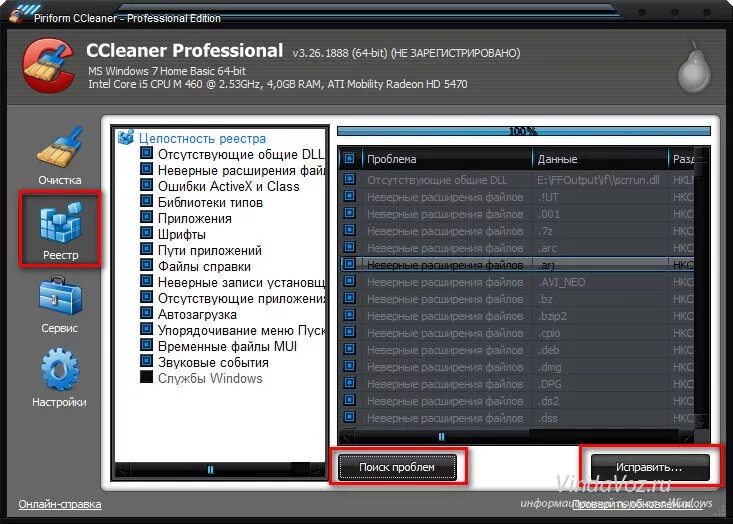Image resolution: width=733 pixels, height=524 pixels.
Task: Click the 100% progress bar
Action: [524, 131]
